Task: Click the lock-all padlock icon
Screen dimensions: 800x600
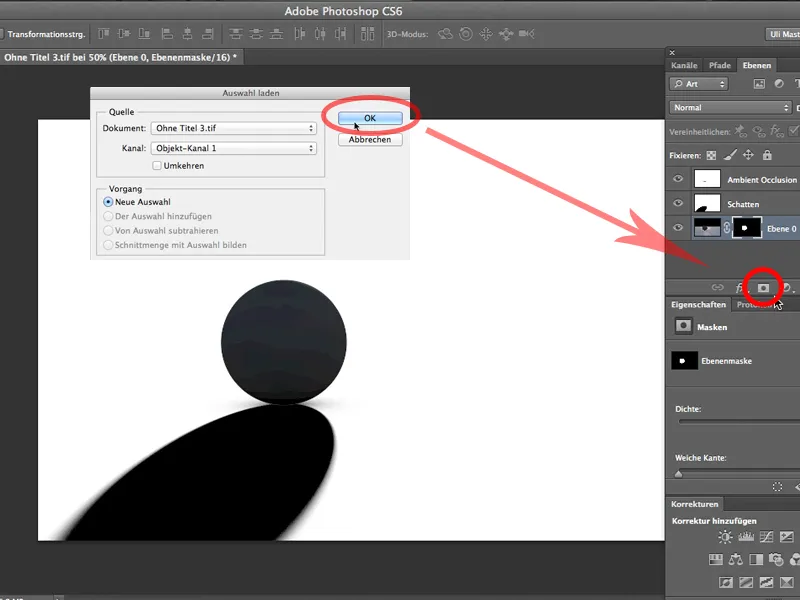Action: pos(768,155)
